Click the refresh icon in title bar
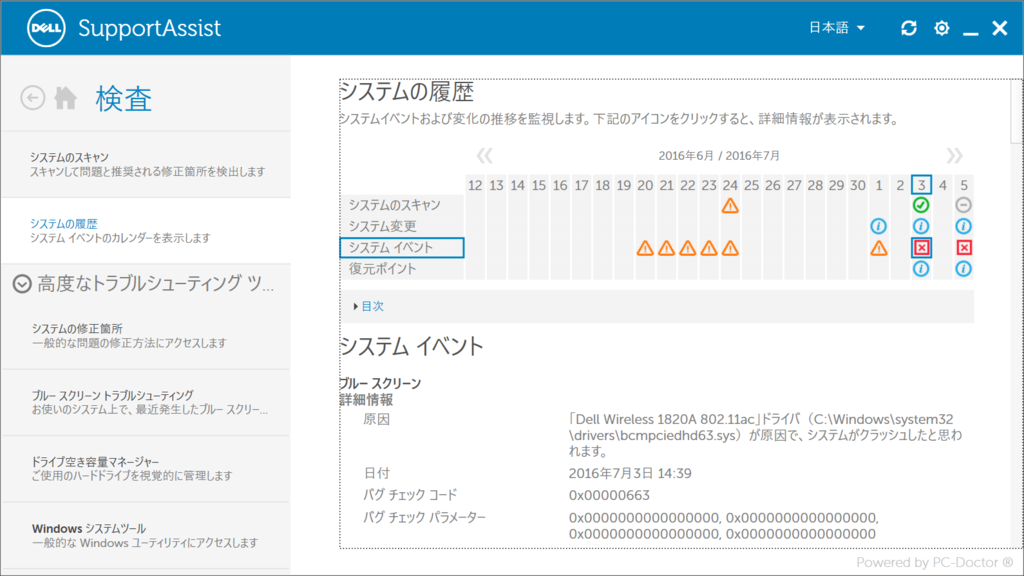1024x576 pixels. pyautogui.click(x=908, y=28)
